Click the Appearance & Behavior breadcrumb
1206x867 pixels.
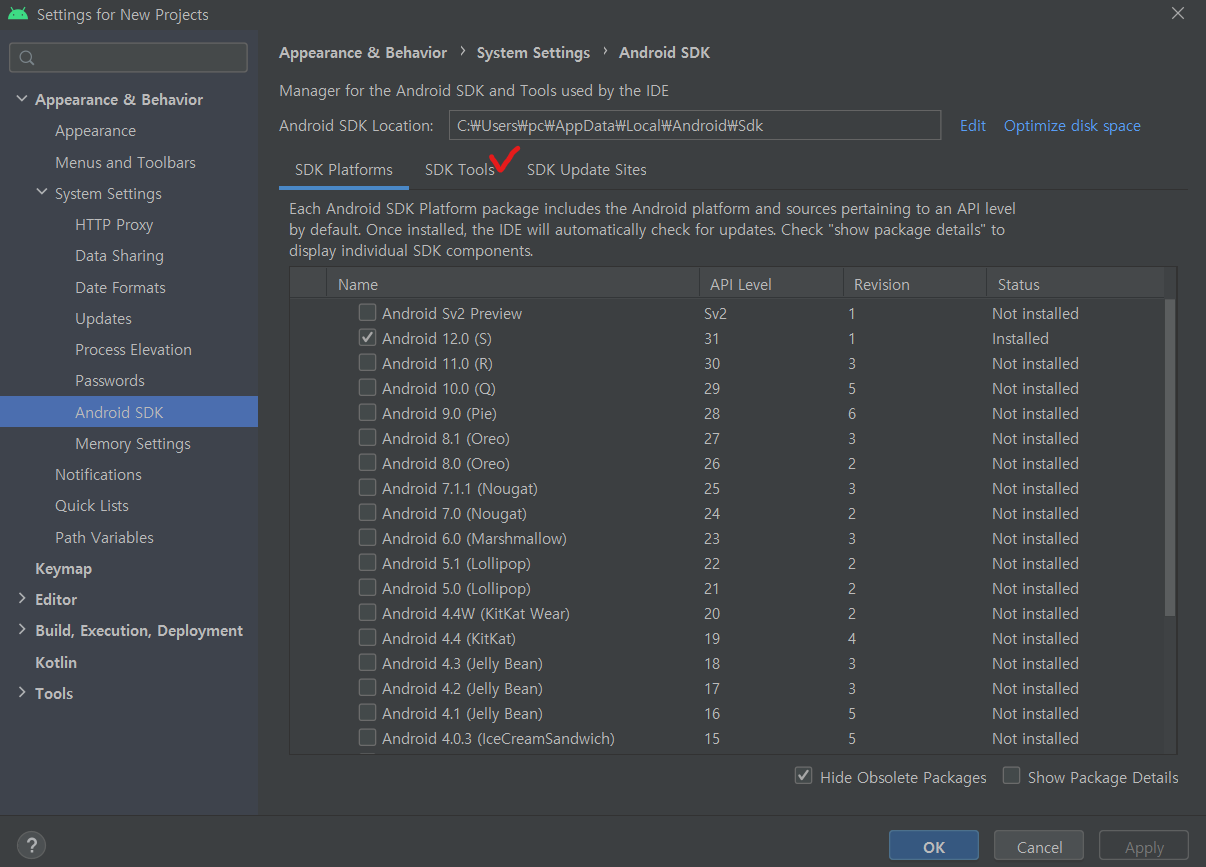tap(363, 53)
